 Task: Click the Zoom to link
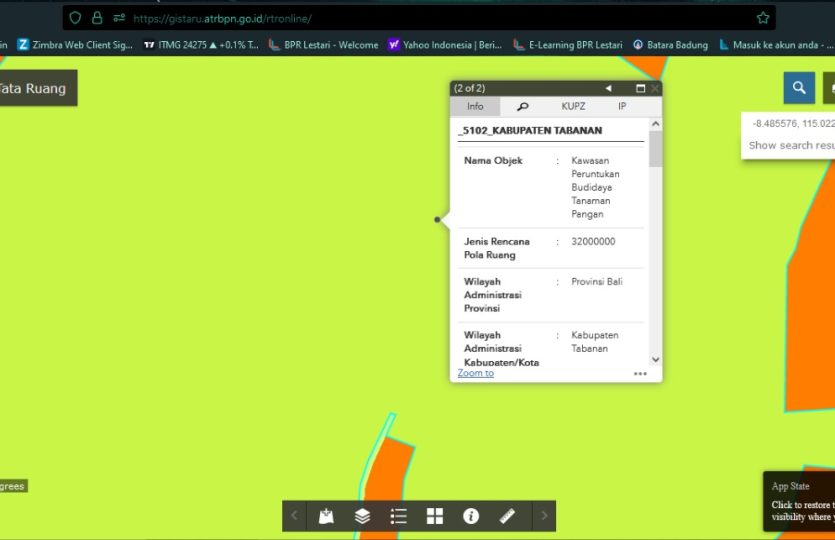click(476, 373)
